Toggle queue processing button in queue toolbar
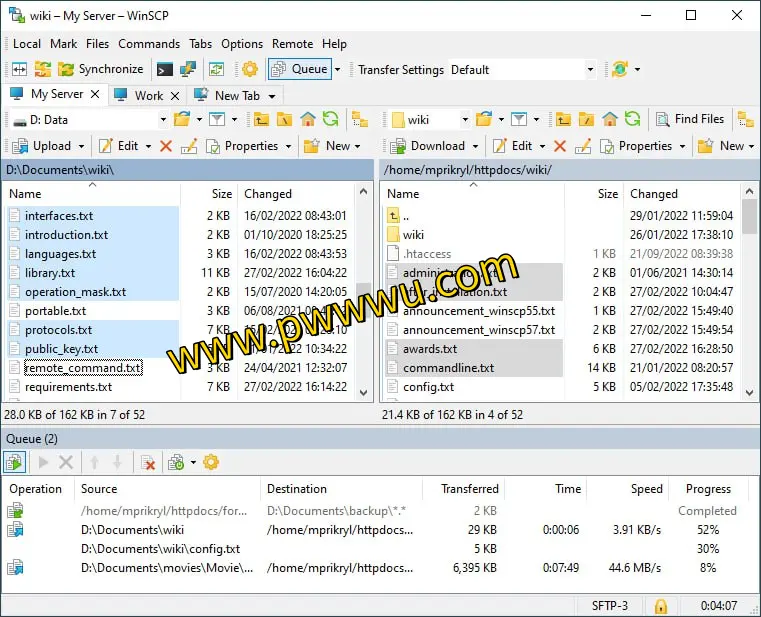This screenshot has width=761, height=617. coord(14,462)
